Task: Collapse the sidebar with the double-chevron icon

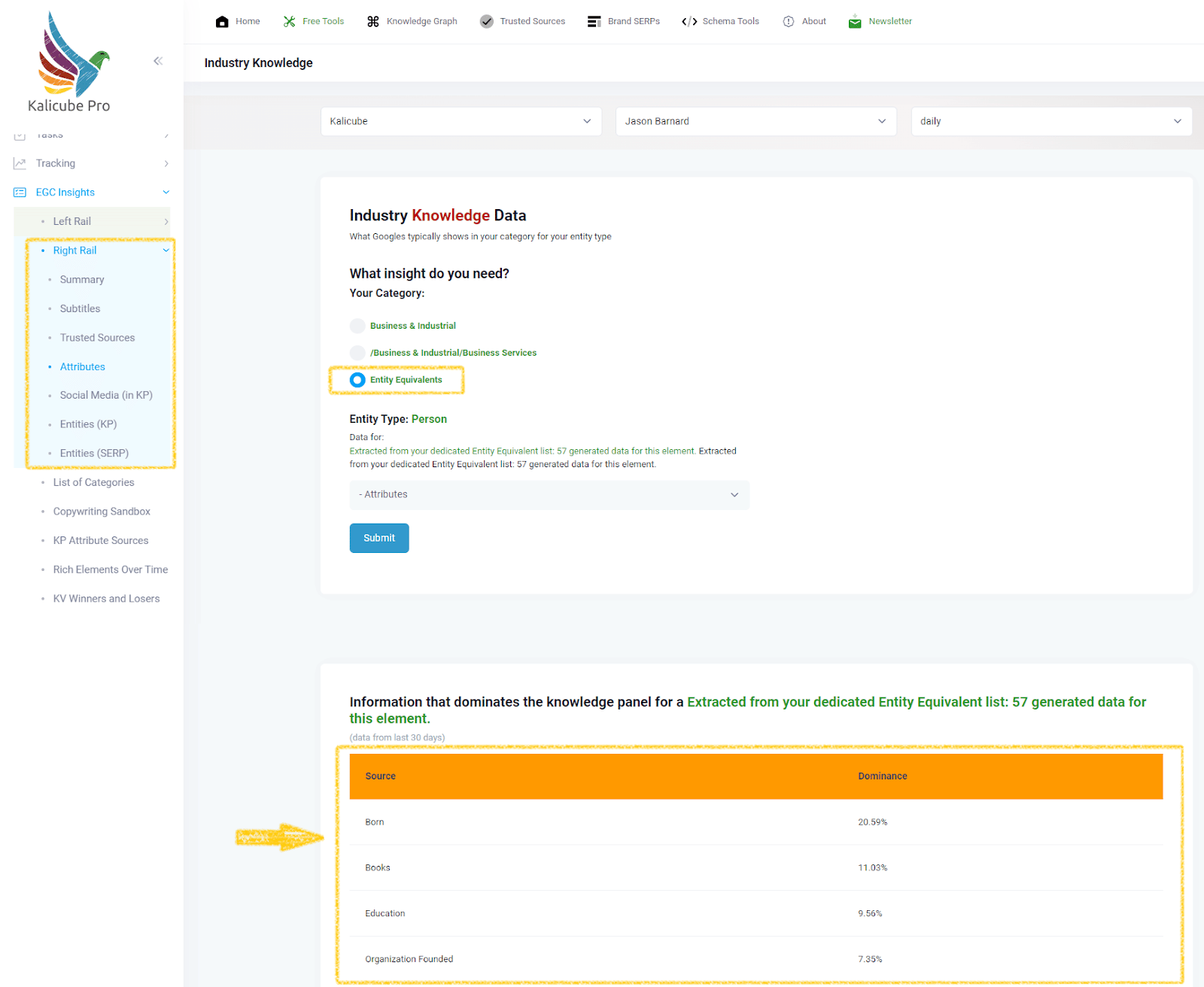Action: [x=158, y=61]
